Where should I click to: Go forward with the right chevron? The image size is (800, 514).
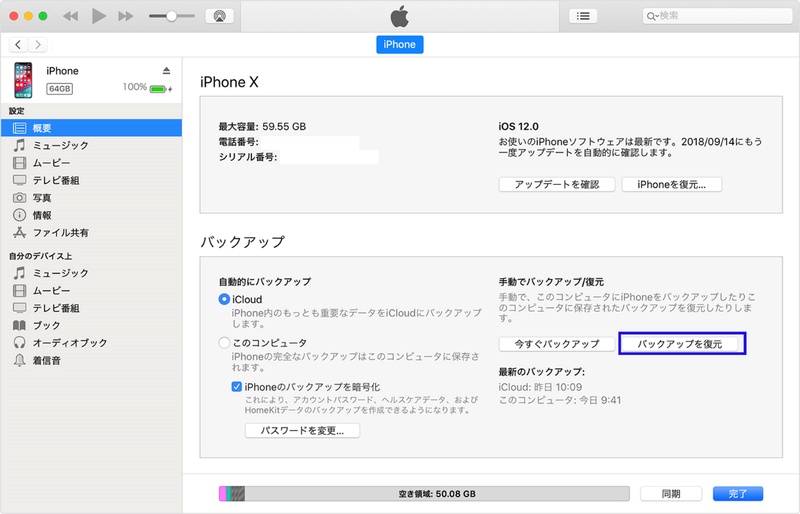point(38,44)
